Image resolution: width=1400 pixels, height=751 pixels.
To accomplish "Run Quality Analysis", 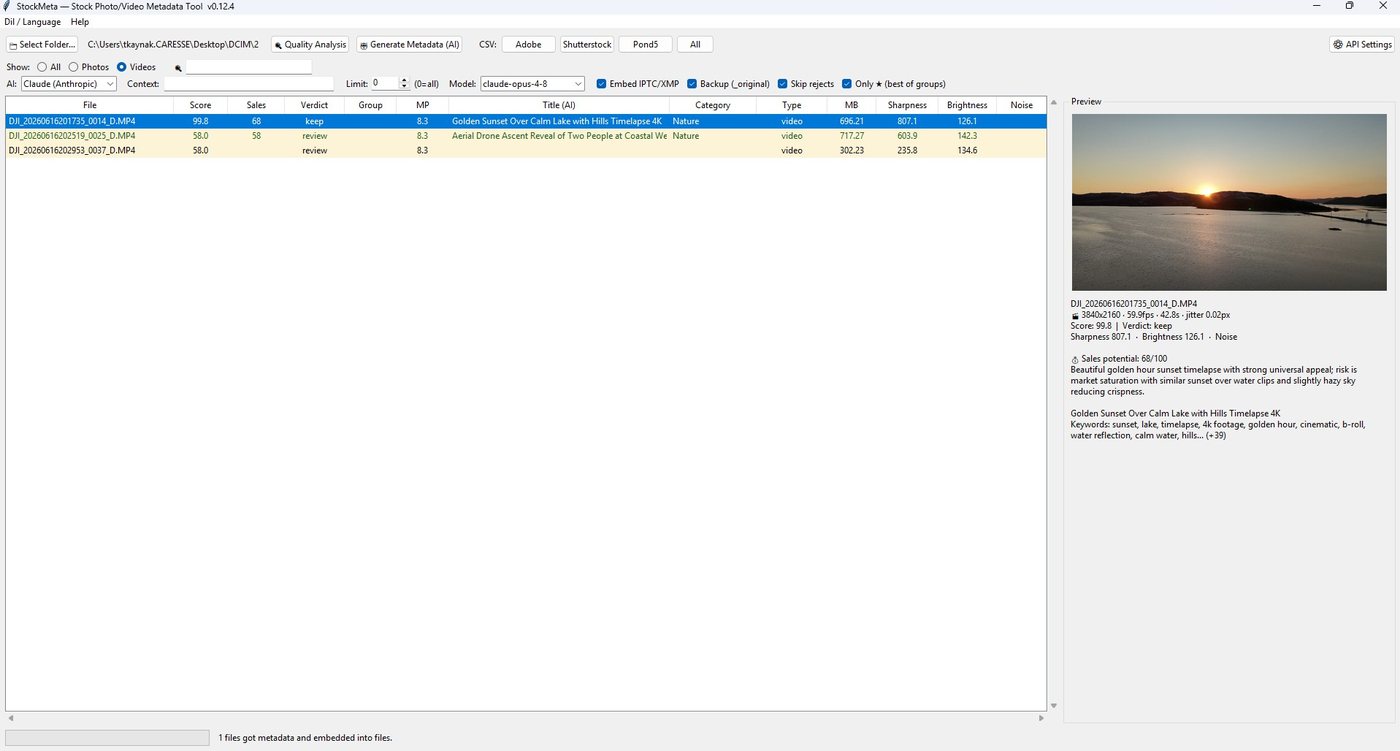I will click(x=310, y=44).
